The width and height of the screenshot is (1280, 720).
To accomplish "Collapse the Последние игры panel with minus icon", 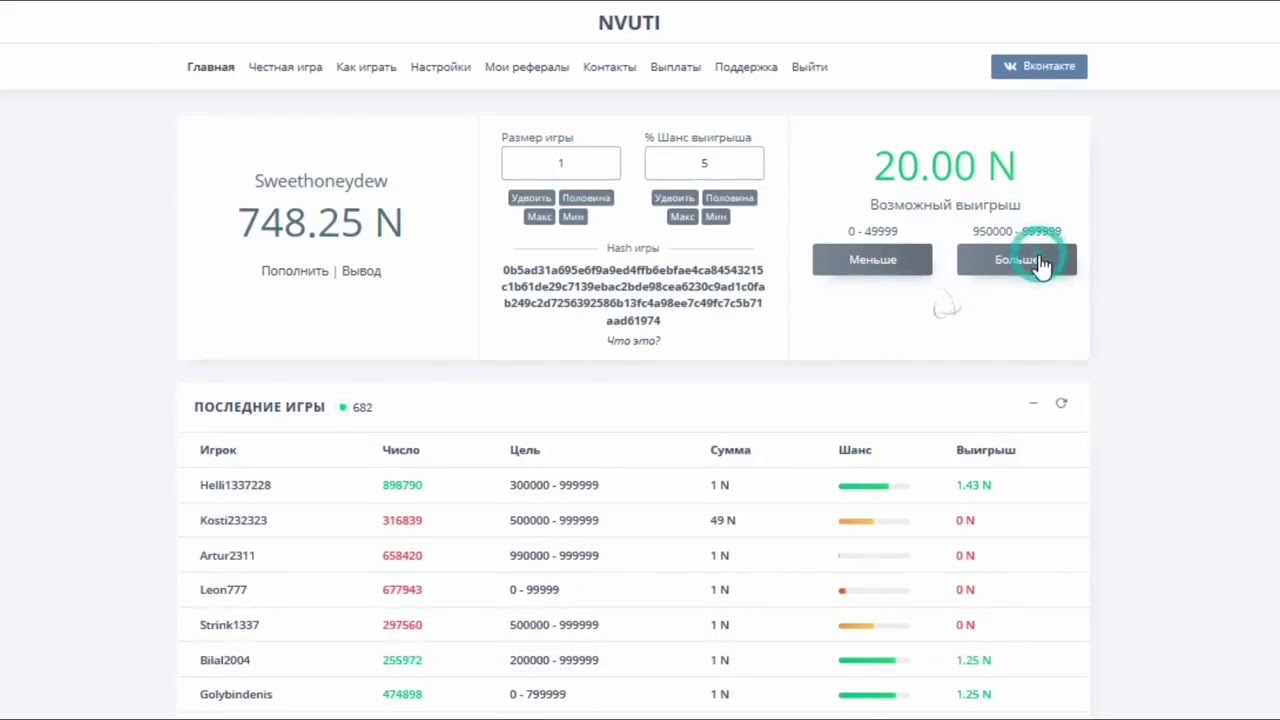I will (1033, 403).
